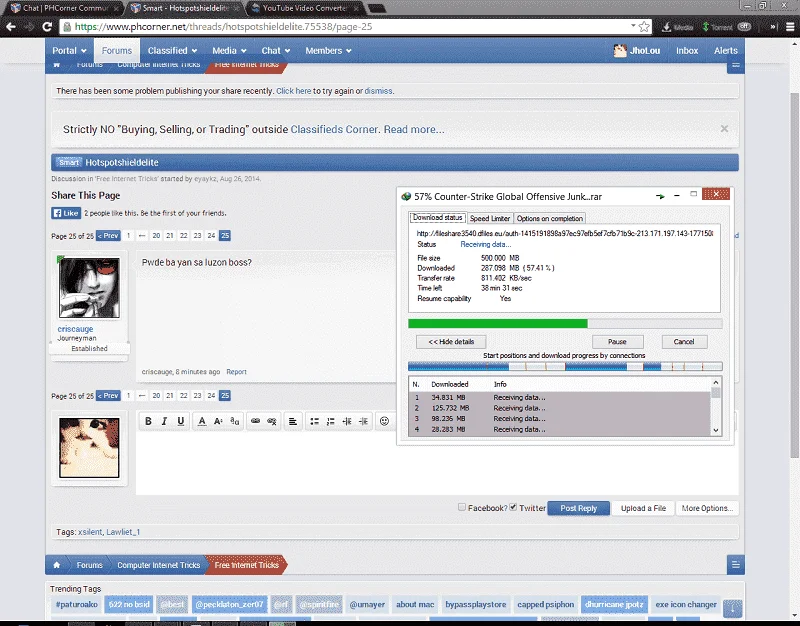The width and height of the screenshot is (800, 626).
Task: Go back in the browser
Action: (x=11, y=27)
